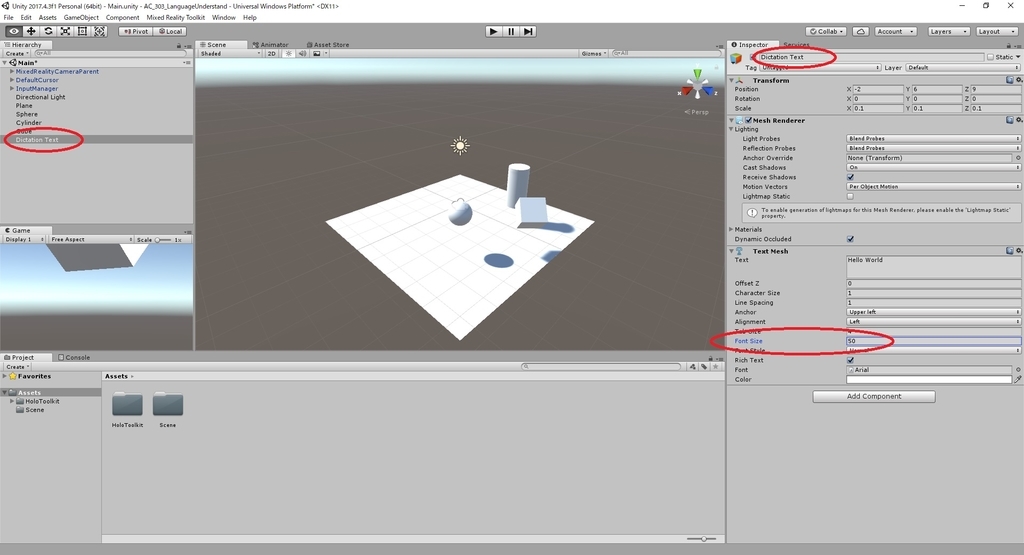Image resolution: width=1024 pixels, height=555 pixels.
Task: Toggle scene audio speaker icon
Action: pyautogui.click(x=302, y=54)
